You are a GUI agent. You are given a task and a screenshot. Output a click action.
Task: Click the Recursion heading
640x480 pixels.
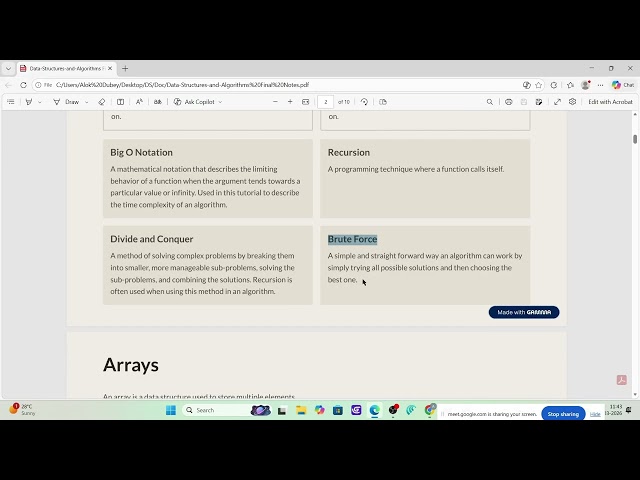click(349, 152)
